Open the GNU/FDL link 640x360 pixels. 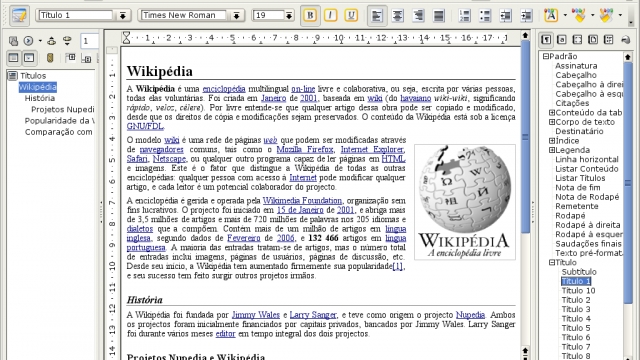[145, 126]
